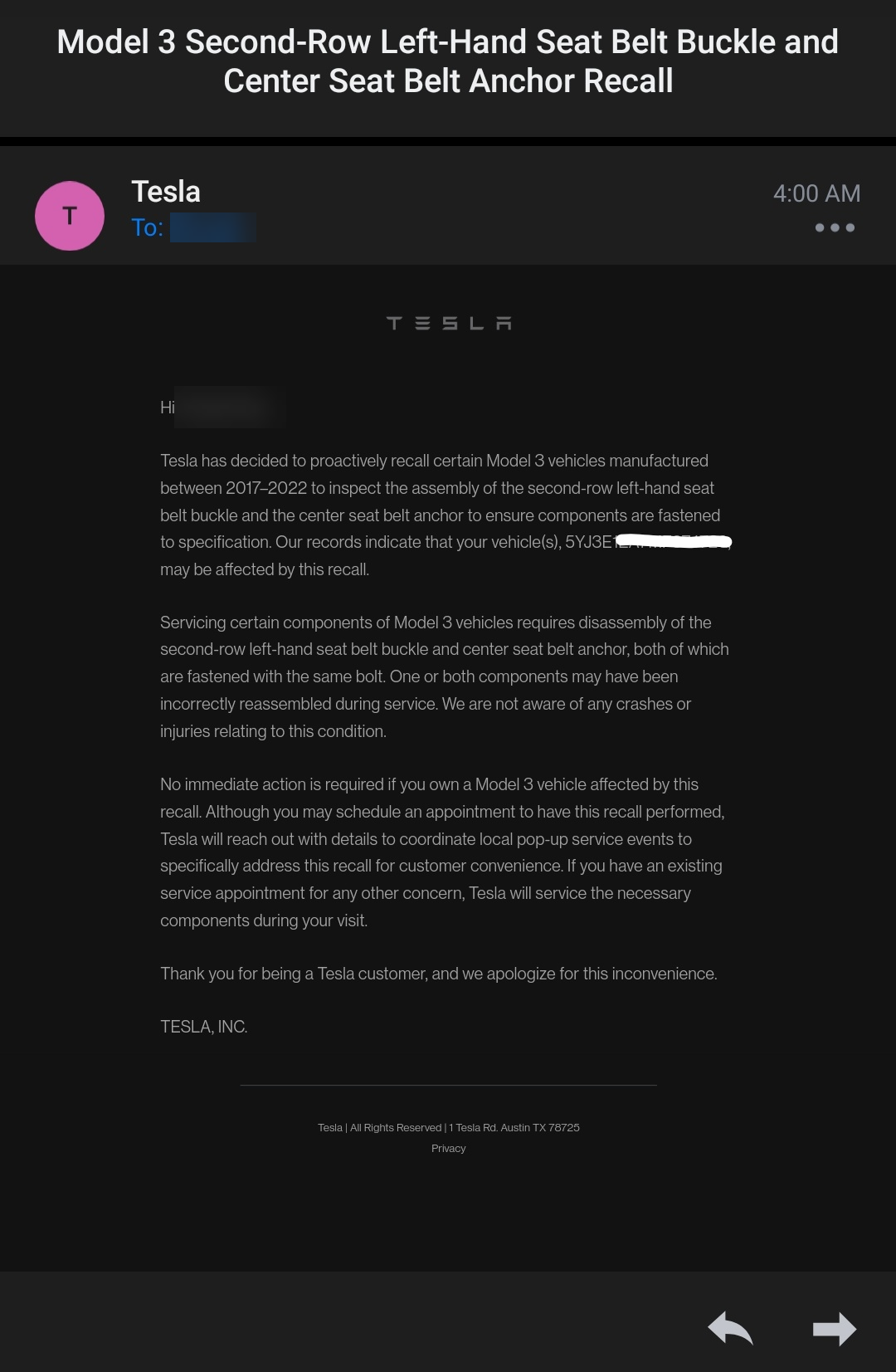
Task: Tap the sender name Tesla
Action: point(166,192)
